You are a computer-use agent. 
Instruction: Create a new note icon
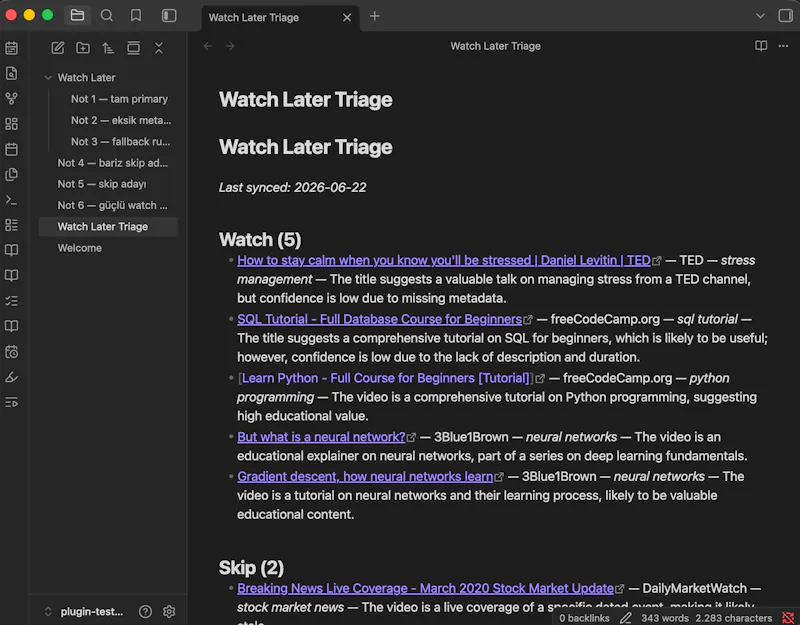click(x=58, y=48)
